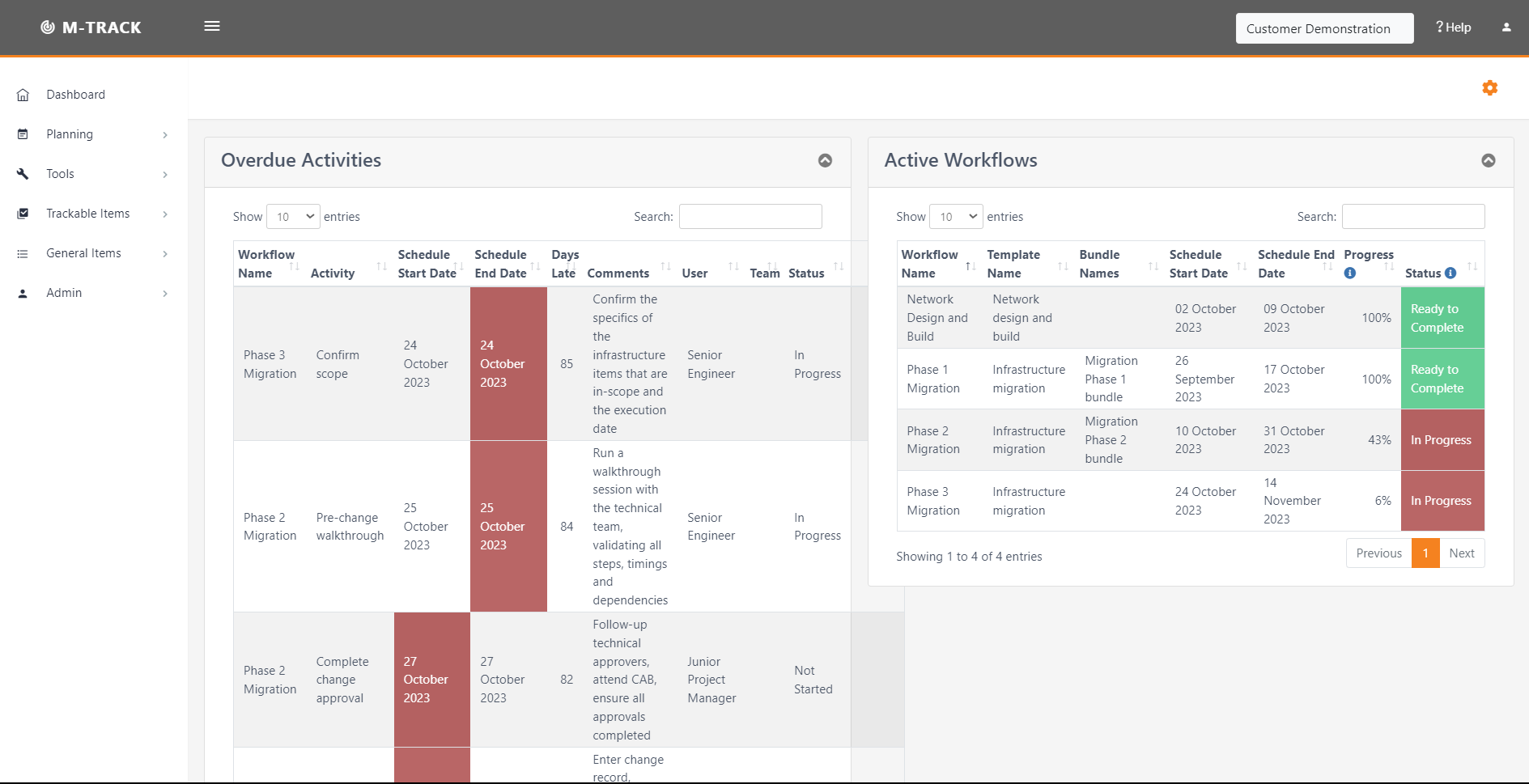1529x784 pixels.
Task: Sort Active Workflows by Workflow Name
Action: pos(938,264)
